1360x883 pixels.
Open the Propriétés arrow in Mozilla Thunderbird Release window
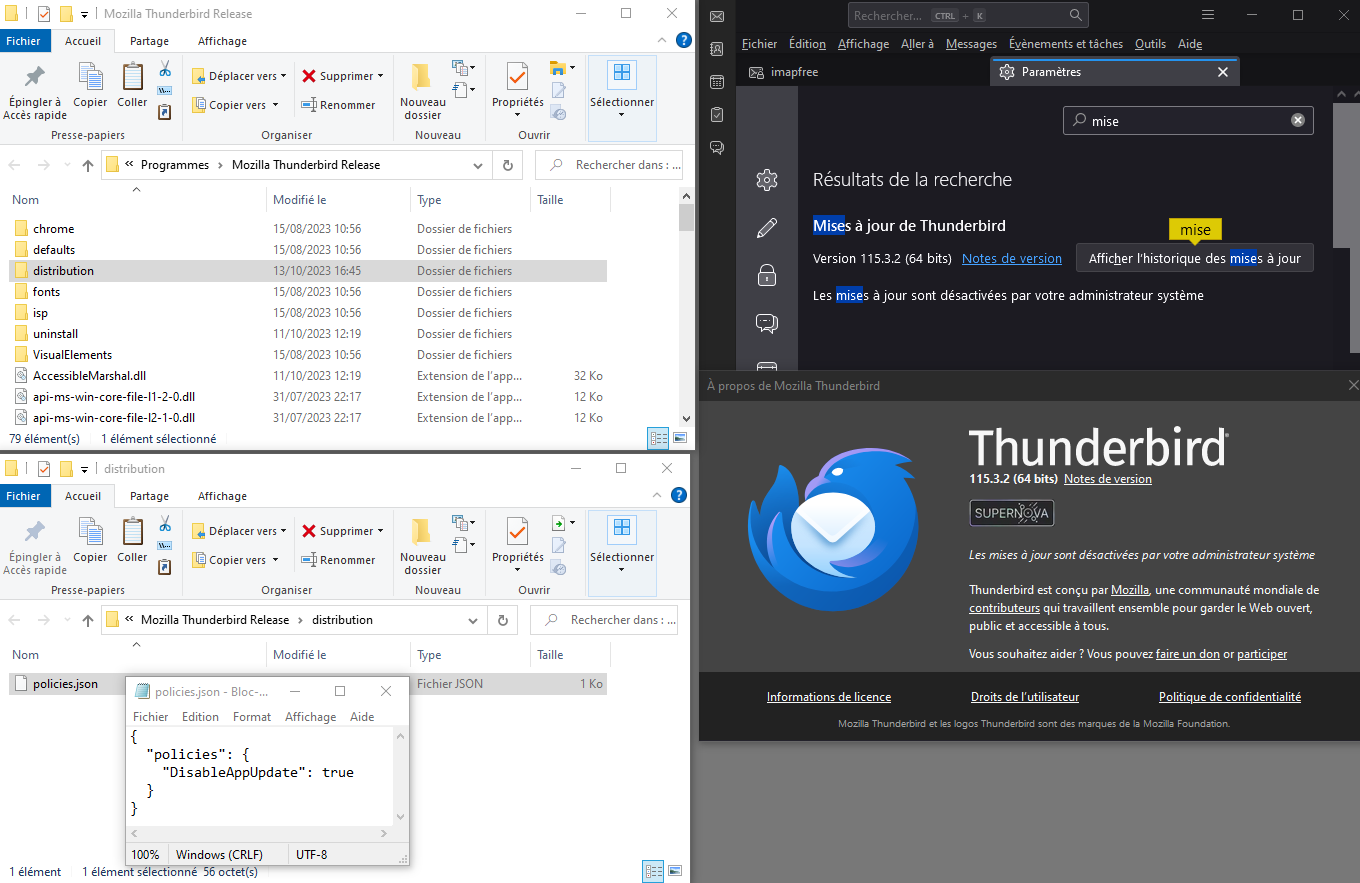(x=517, y=113)
